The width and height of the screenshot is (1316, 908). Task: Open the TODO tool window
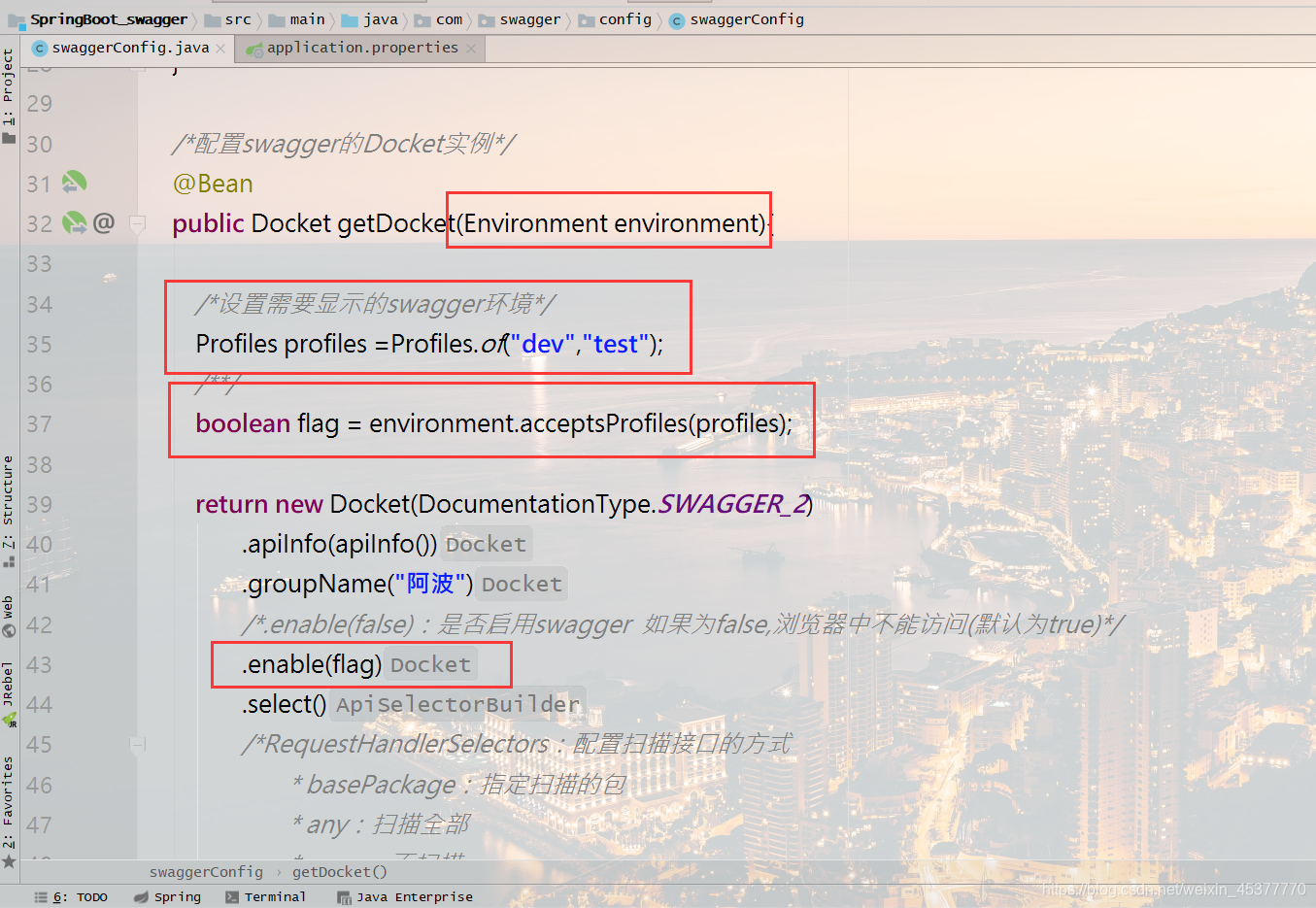[72, 897]
